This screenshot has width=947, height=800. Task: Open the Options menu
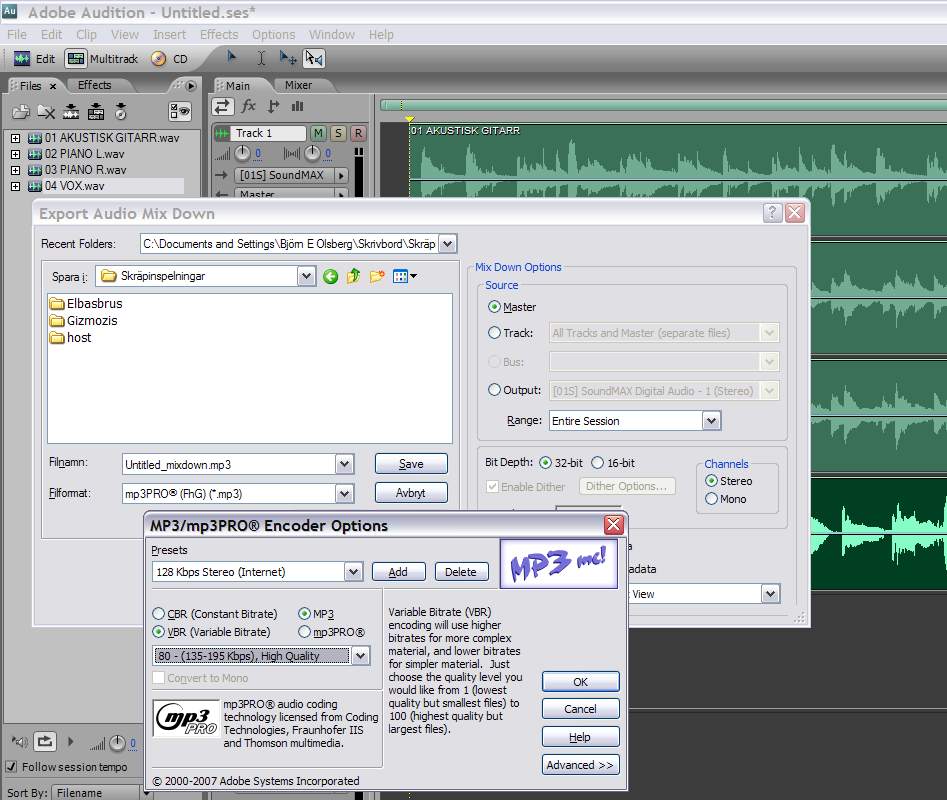coord(274,34)
